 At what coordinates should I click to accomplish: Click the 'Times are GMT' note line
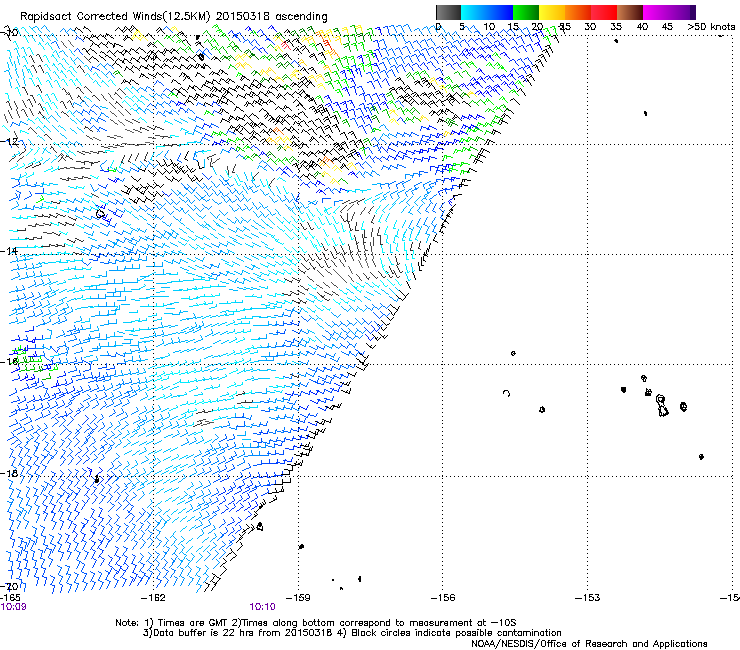point(316,623)
